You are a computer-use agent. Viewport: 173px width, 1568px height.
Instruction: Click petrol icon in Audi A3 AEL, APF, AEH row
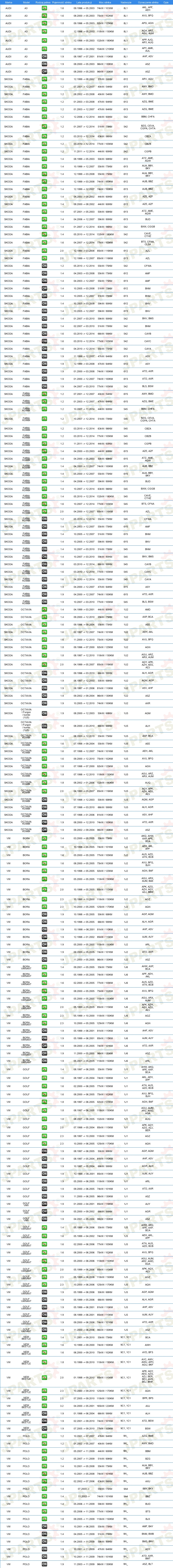coord(44,8)
